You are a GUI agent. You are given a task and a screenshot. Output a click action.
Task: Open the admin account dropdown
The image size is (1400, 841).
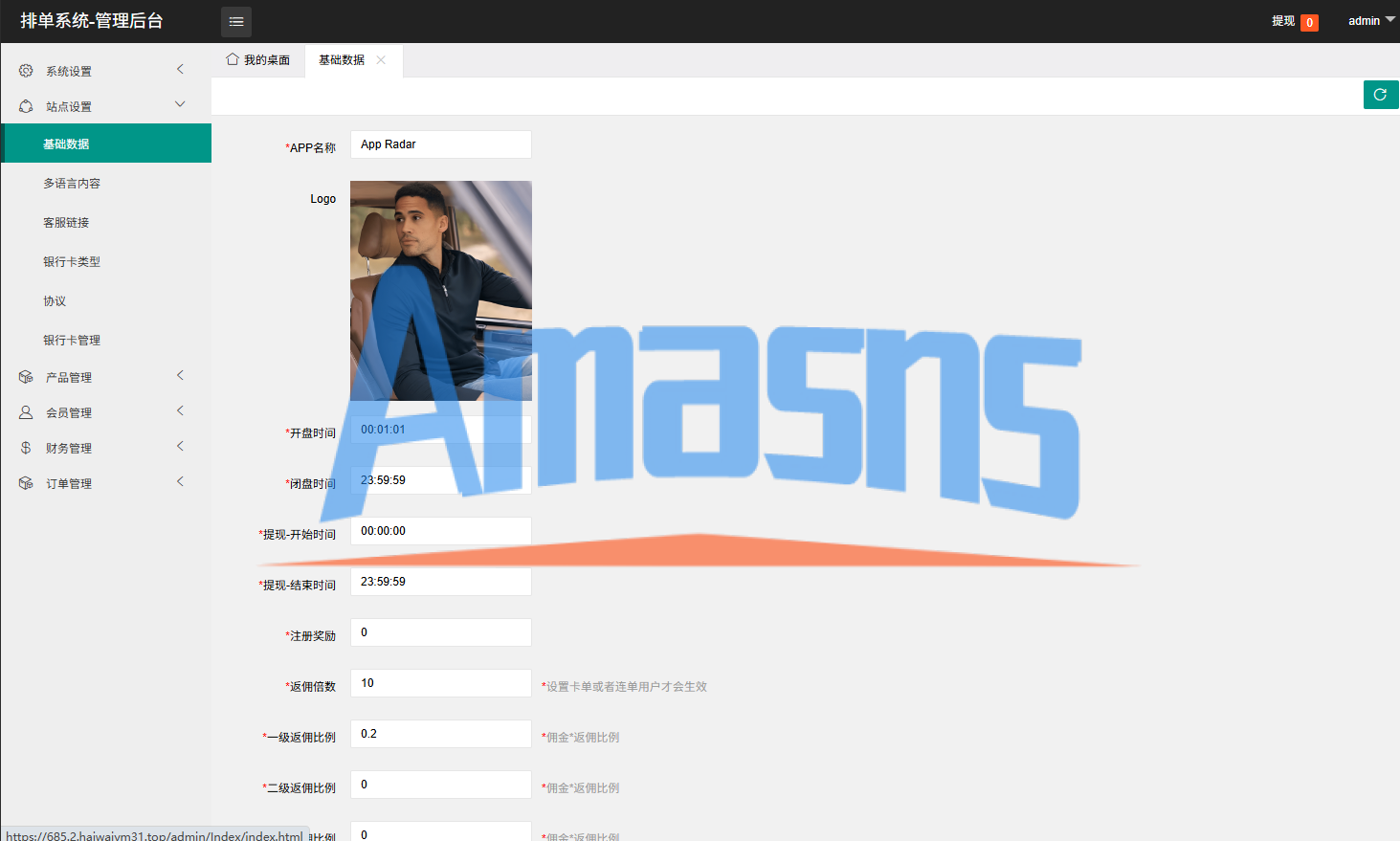(1371, 21)
